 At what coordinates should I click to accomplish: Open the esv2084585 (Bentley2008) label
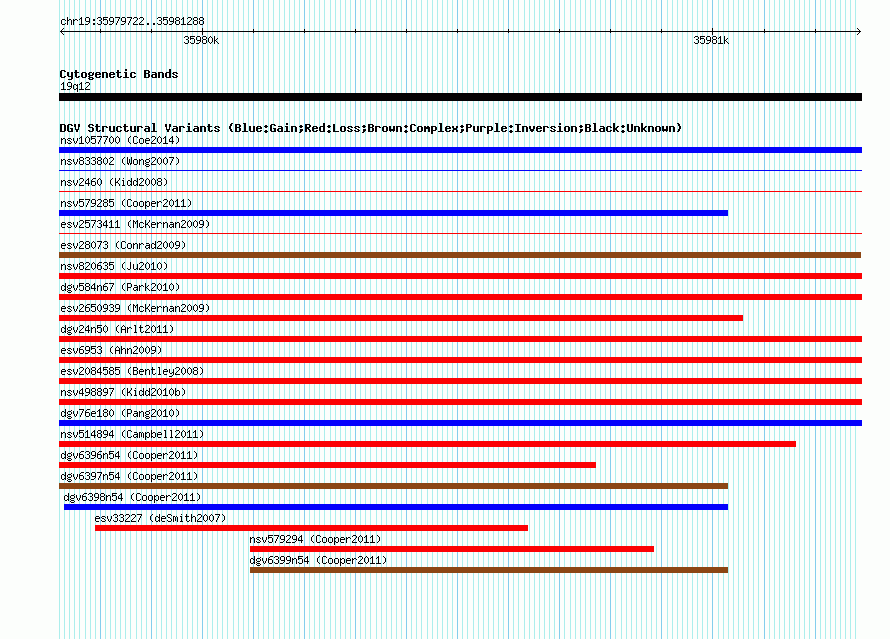click(x=132, y=371)
